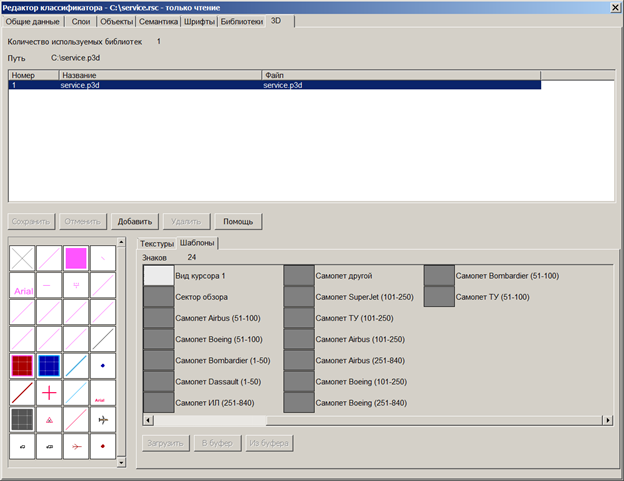Click the crossed-out empty symbol tile
The image size is (624, 481).
[22, 258]
